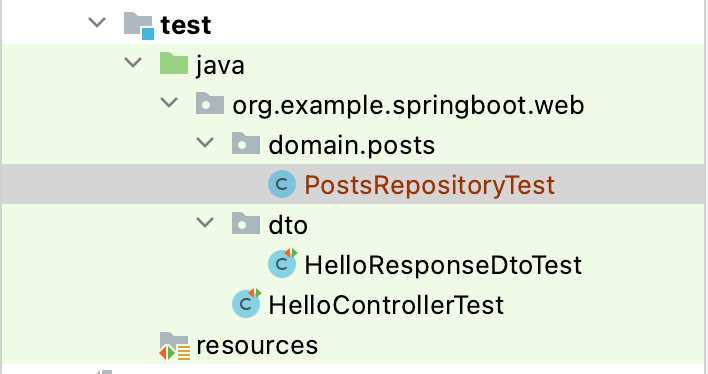708x374 pixels.
Task: Click the PostsRepositoryTest class icon
Action: tap(282, 184)
